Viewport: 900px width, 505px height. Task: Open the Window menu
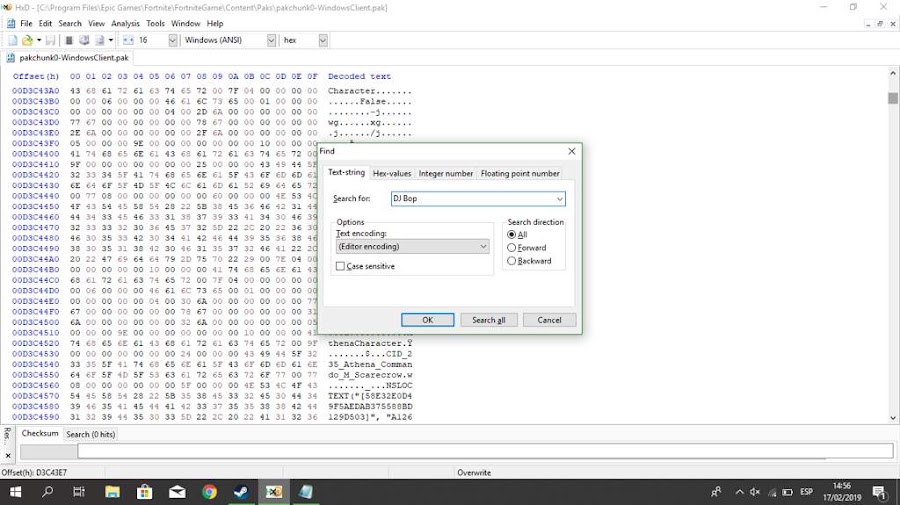click(185, 24)
